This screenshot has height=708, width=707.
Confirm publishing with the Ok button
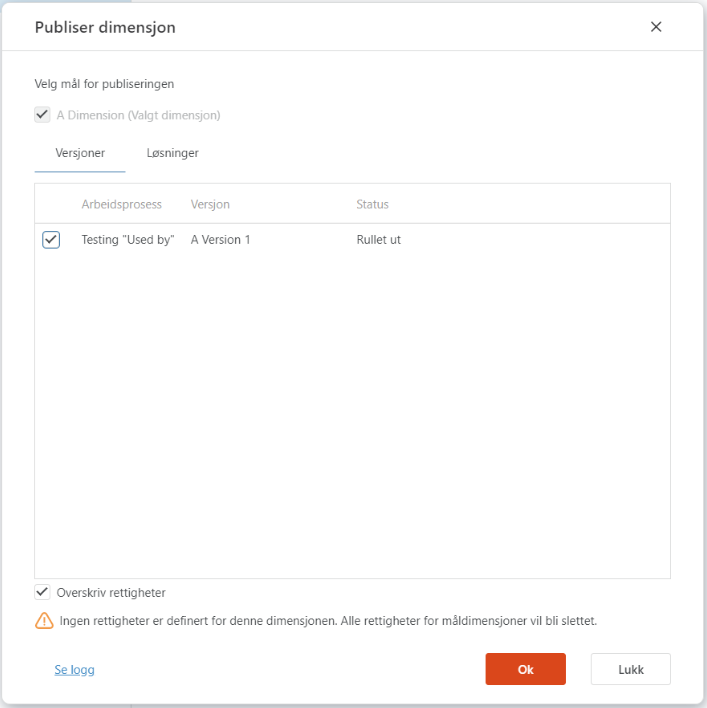(x=525, y=669)
